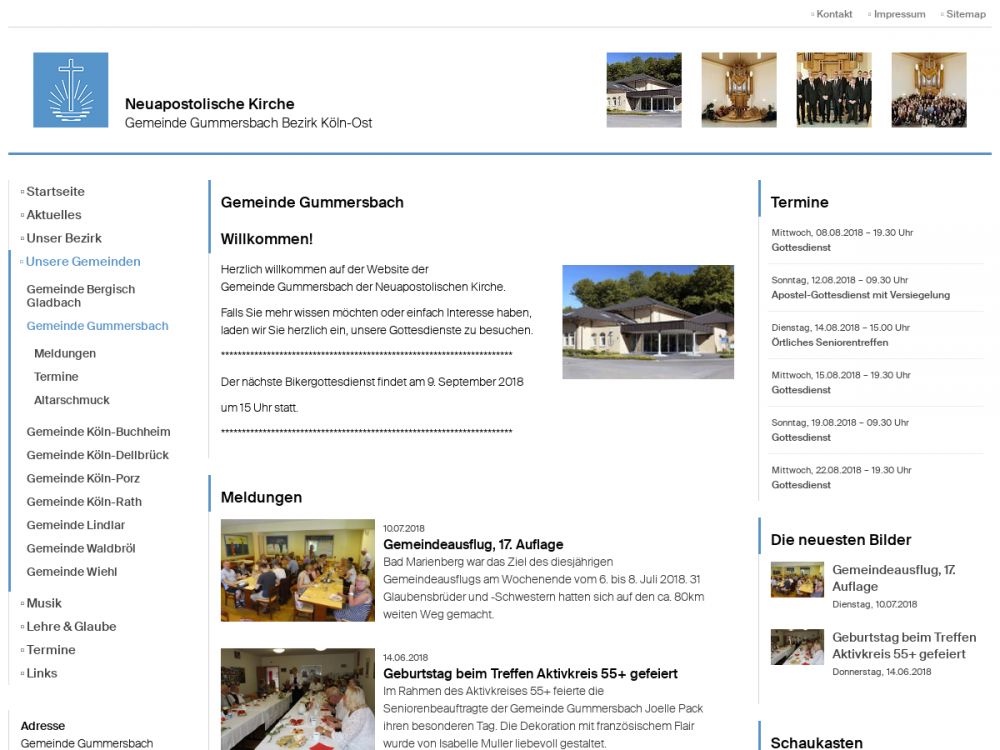The image size is (1000, 750).
Task: Click the church building photo beside Willkommen text
Action: (647, 322)
